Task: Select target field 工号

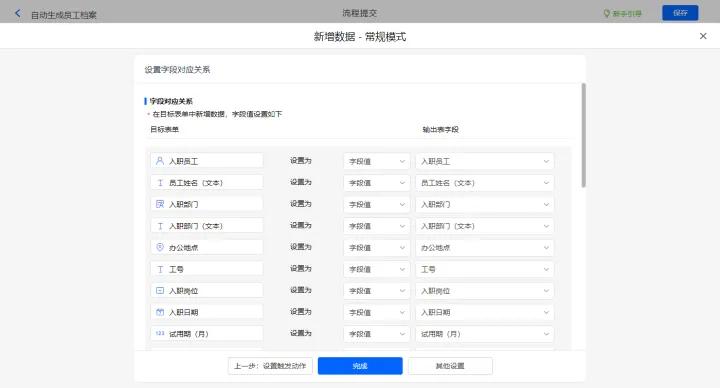Action: (207, 269)
